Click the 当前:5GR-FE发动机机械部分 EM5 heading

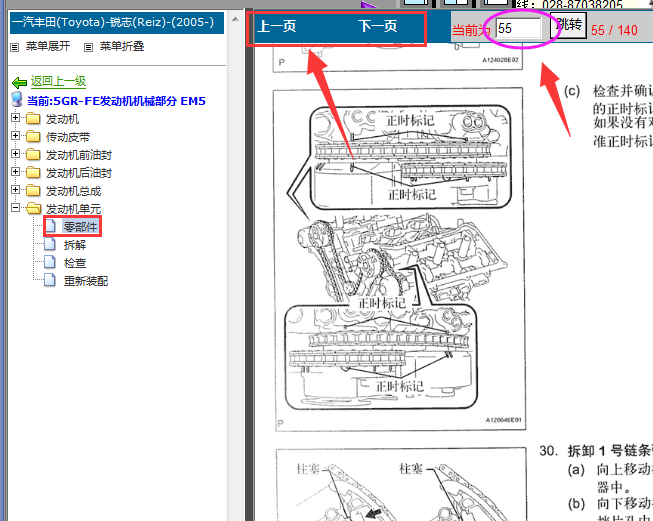(116, 101)
